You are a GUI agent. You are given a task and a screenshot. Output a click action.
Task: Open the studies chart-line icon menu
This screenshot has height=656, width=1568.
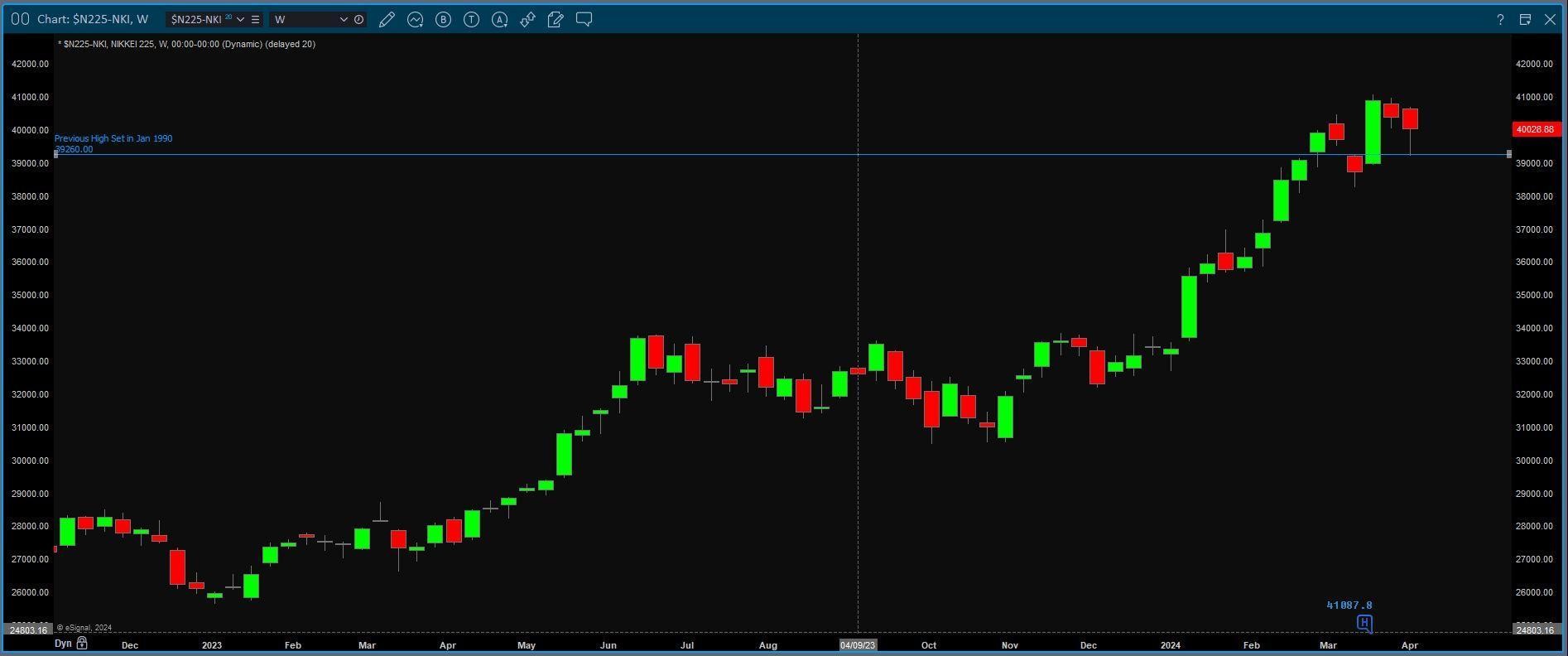416,20
